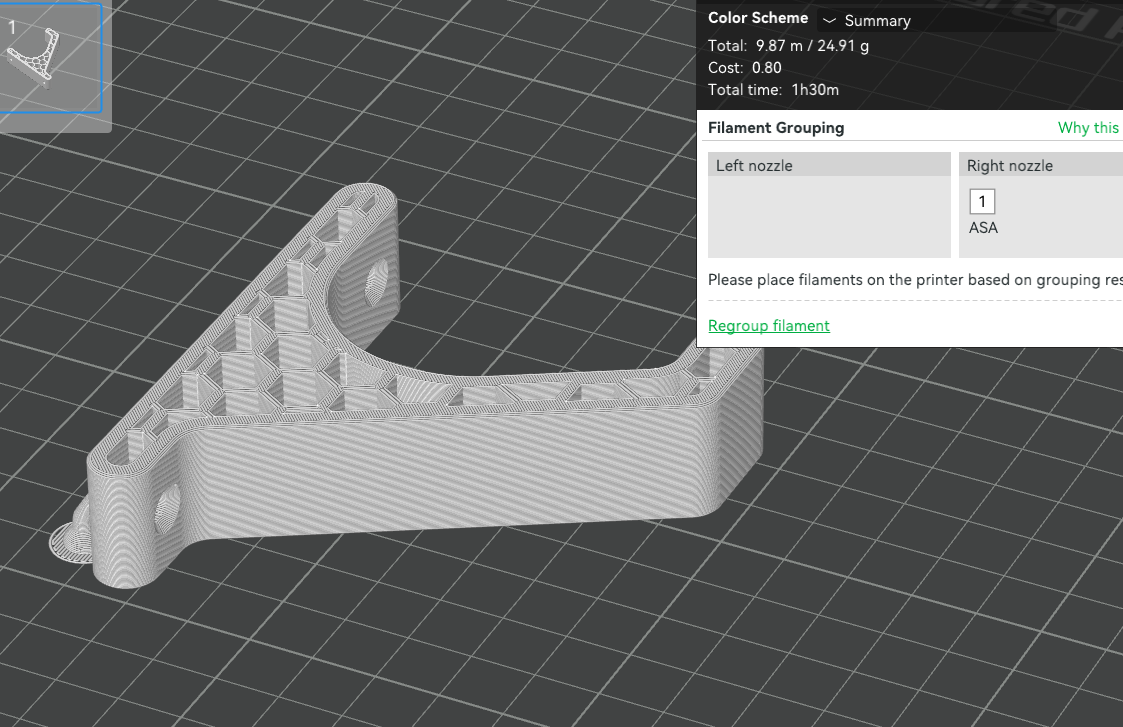Viewport: 1123px width, 727px height.
Task: Click the Total time 1h30m text
Action: tap(773, 90)
